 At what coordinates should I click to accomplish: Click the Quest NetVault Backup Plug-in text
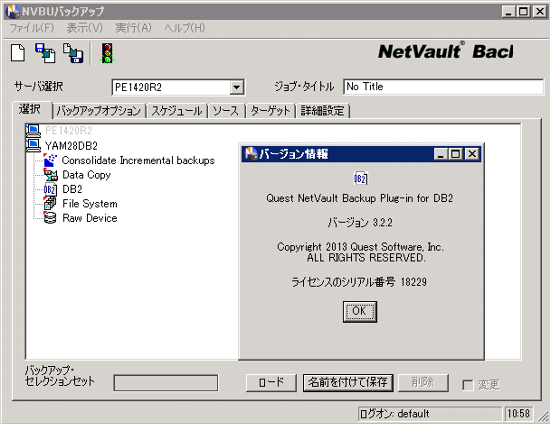click(x=360, y=198)
